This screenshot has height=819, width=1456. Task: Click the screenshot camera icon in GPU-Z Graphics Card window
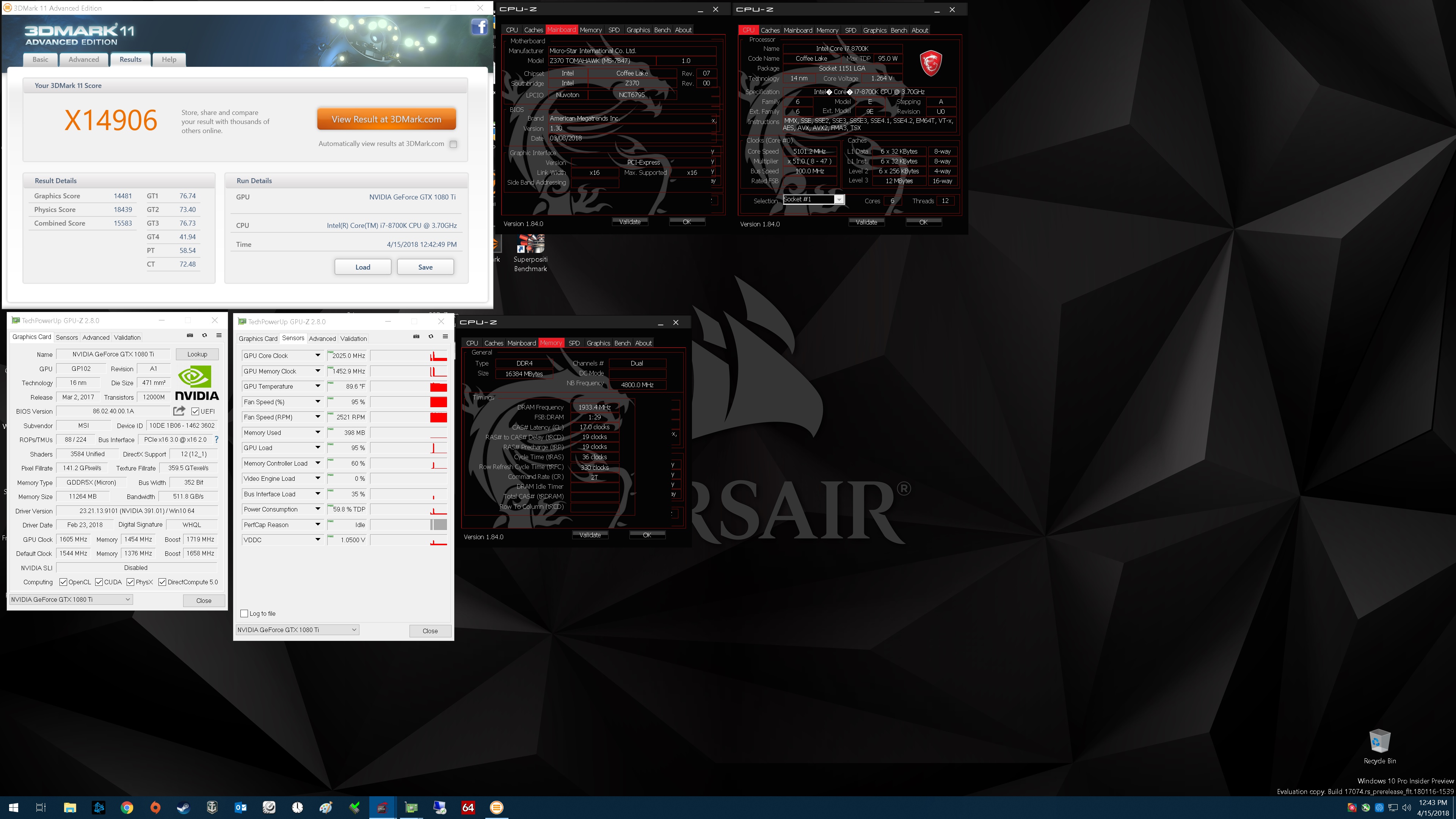pos(190,335)
